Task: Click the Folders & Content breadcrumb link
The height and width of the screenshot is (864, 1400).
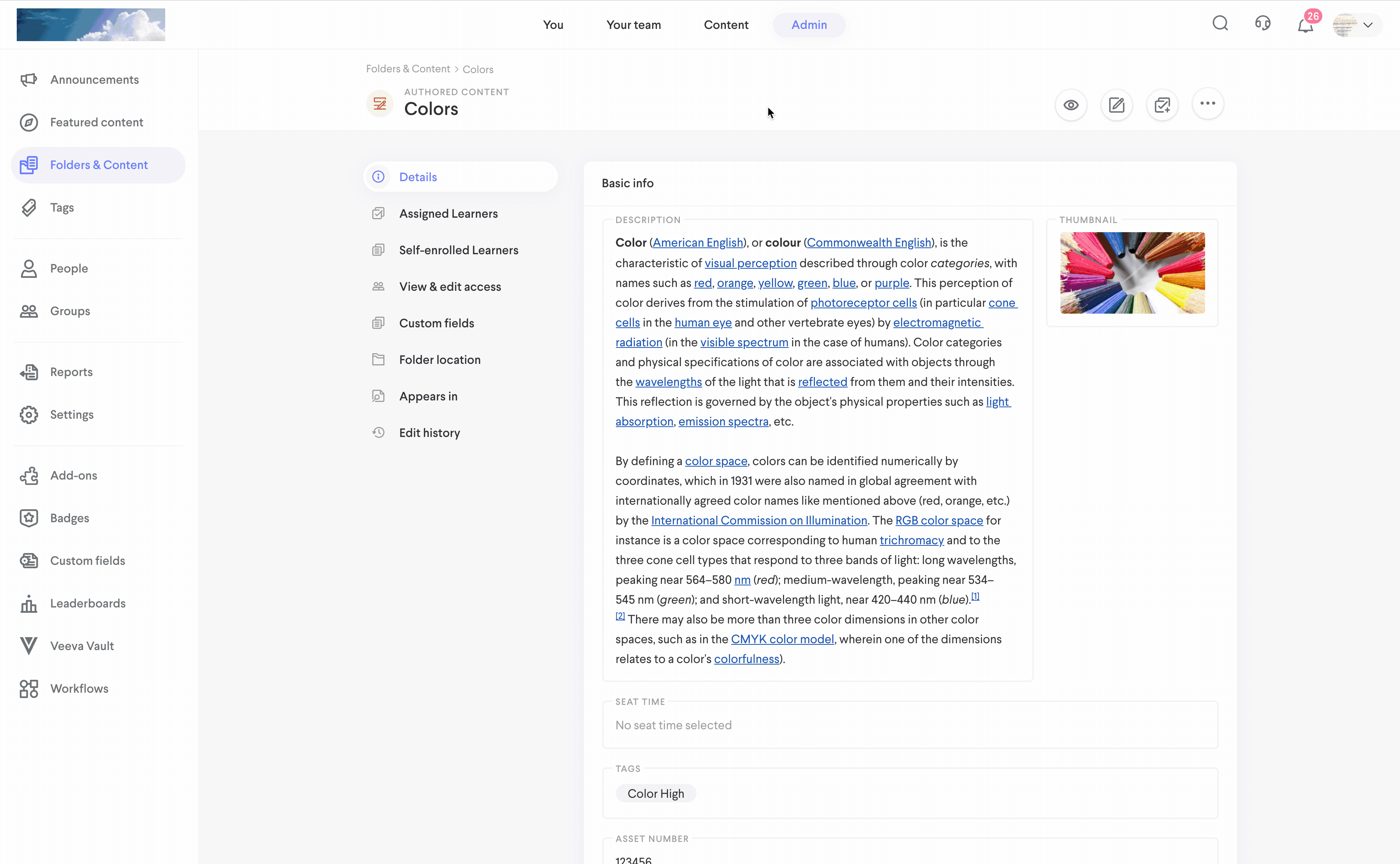Action: click(x=407, y=69)
